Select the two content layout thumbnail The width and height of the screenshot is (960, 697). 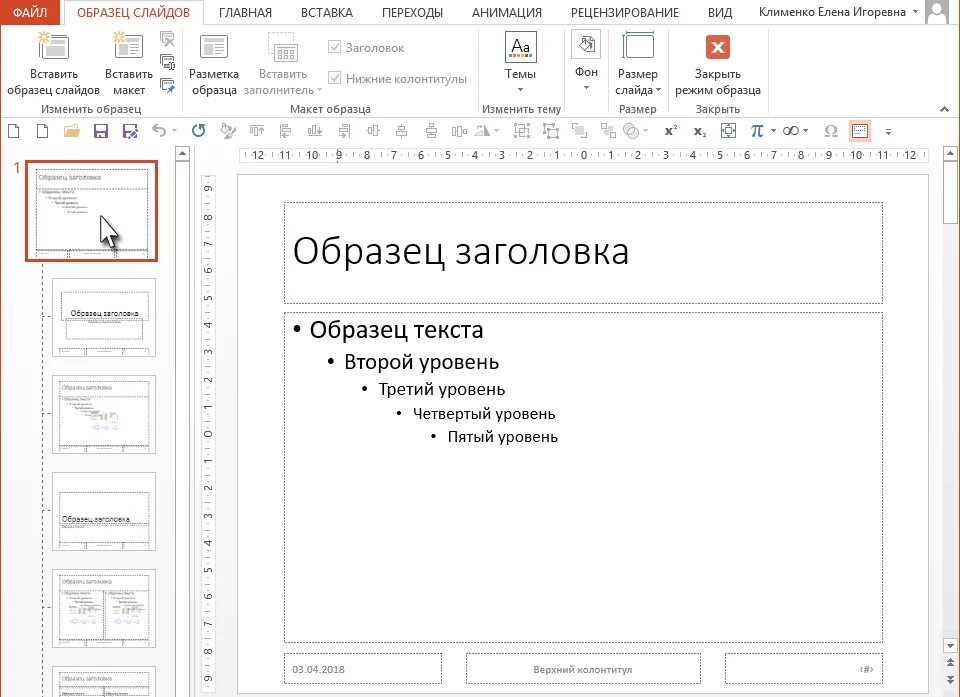[104, 608]
